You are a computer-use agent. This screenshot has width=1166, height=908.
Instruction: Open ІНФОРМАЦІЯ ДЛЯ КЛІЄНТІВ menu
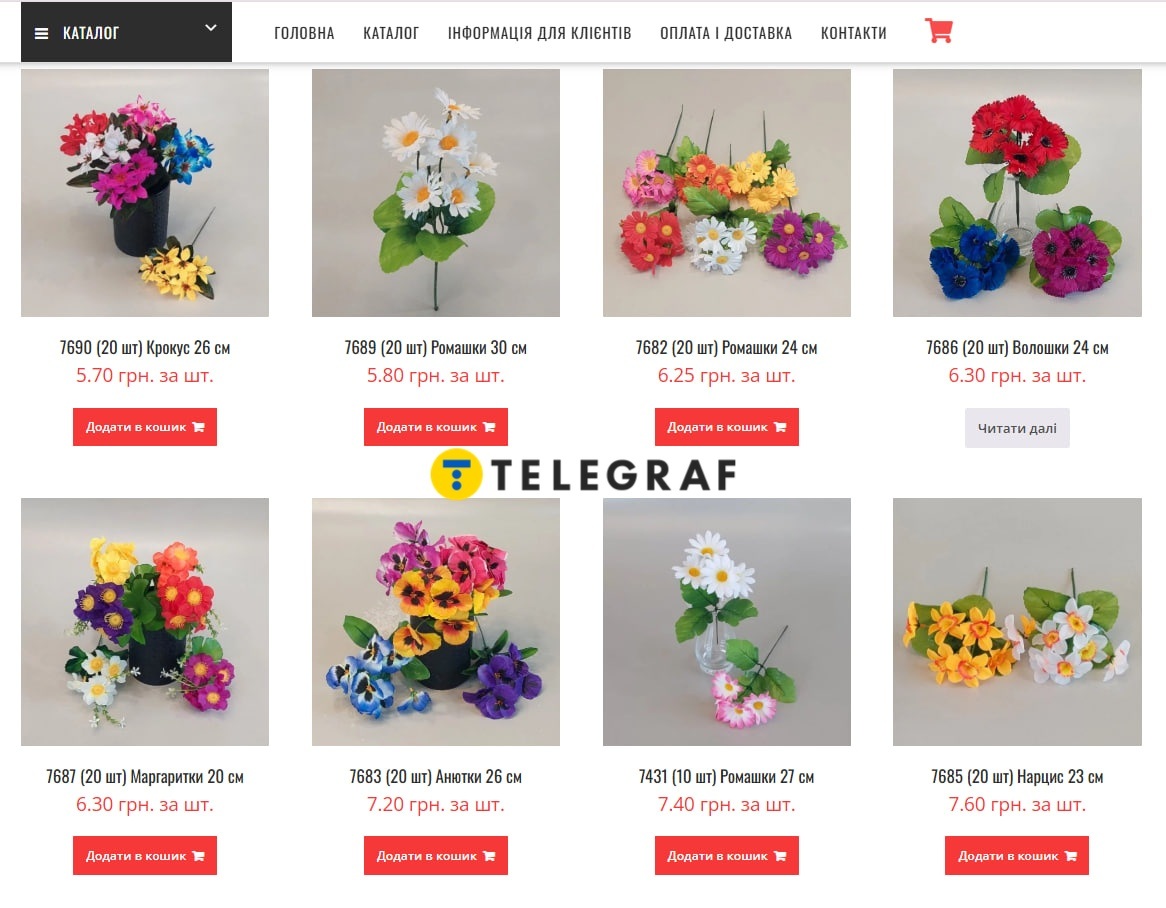[539, 33]
